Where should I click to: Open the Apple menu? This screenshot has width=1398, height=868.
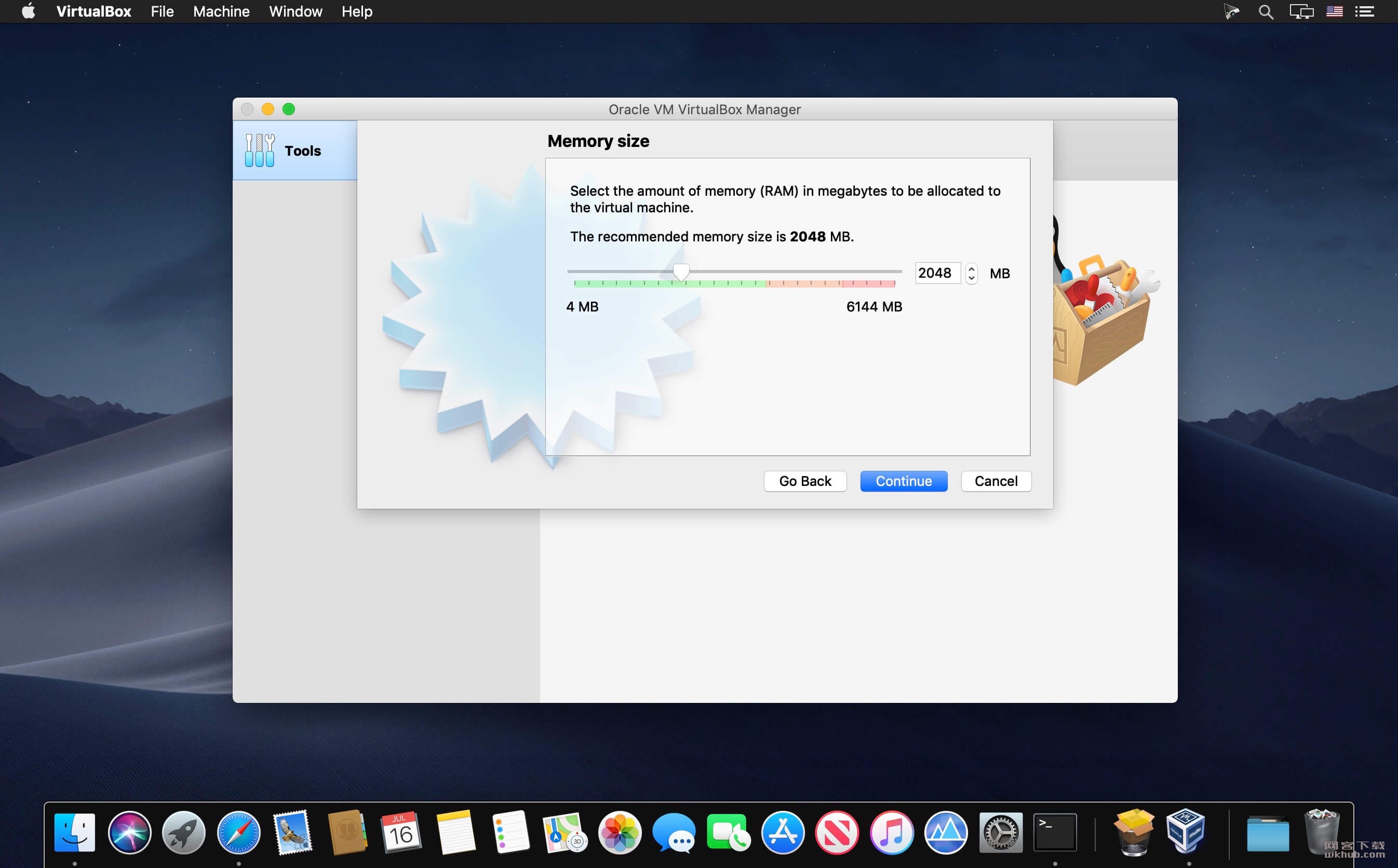(28, 11)
